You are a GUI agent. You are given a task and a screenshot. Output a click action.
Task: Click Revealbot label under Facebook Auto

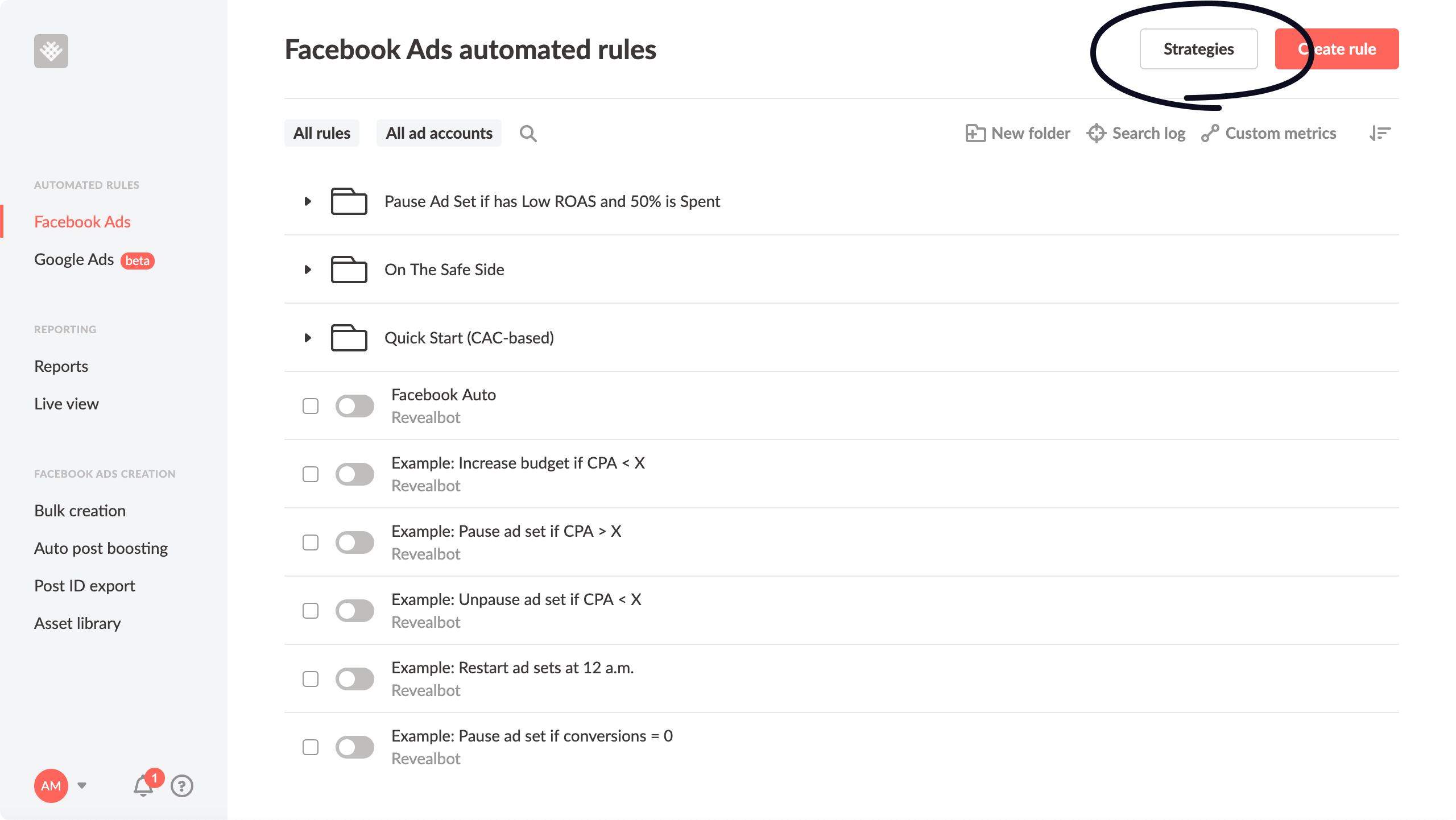pos(426,417)
